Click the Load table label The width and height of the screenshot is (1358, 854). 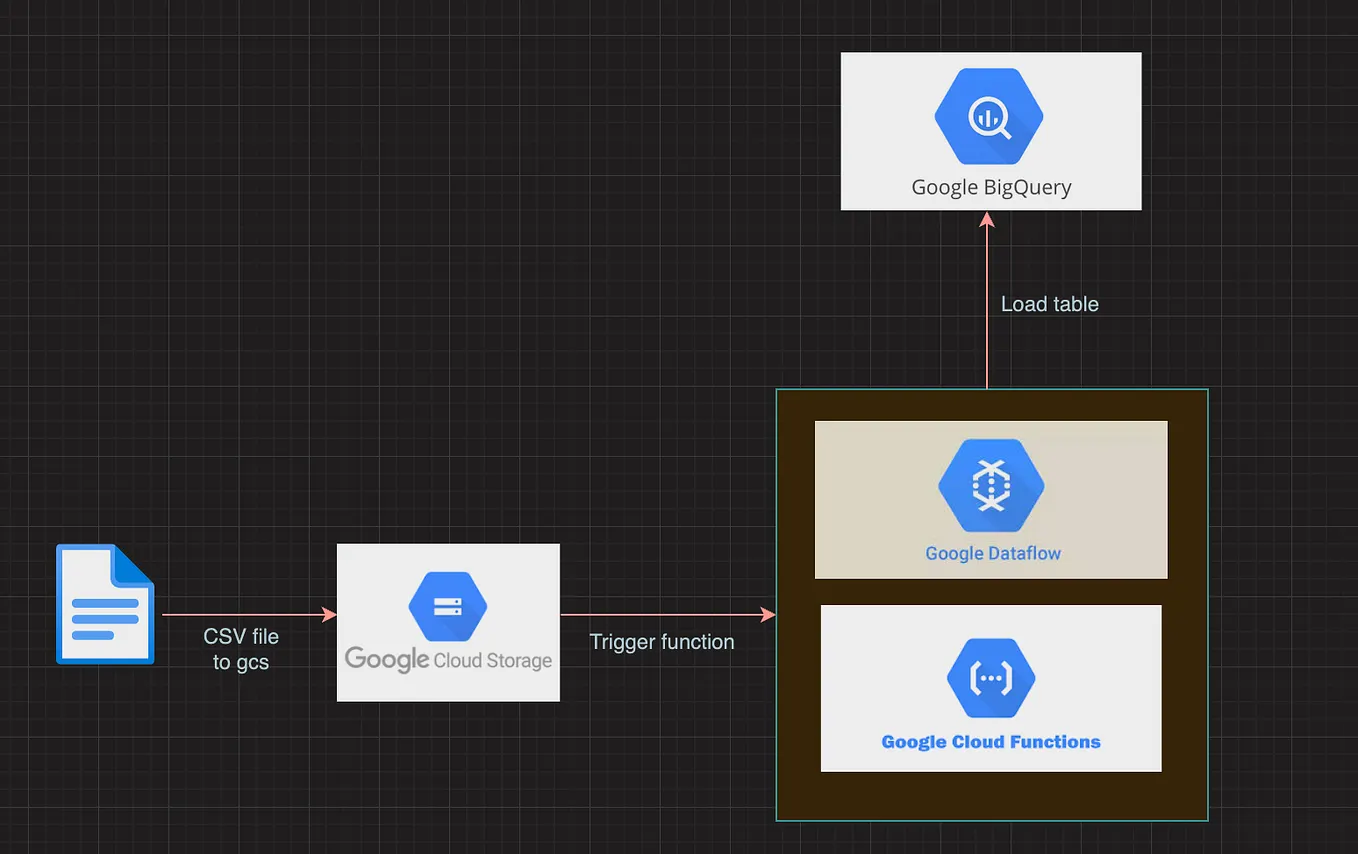tap(1049, 304)
